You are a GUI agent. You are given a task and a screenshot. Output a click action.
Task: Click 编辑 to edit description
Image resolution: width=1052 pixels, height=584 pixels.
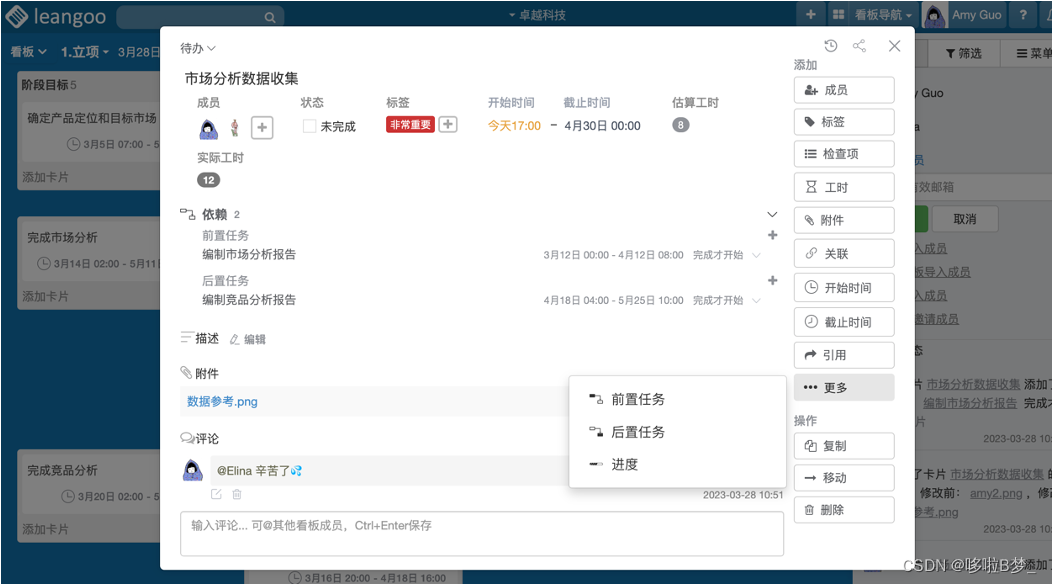248,340
